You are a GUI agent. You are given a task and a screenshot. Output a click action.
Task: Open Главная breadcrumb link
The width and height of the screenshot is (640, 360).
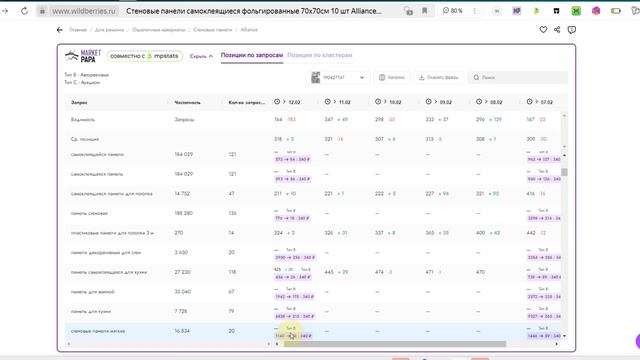click(78, 30)
